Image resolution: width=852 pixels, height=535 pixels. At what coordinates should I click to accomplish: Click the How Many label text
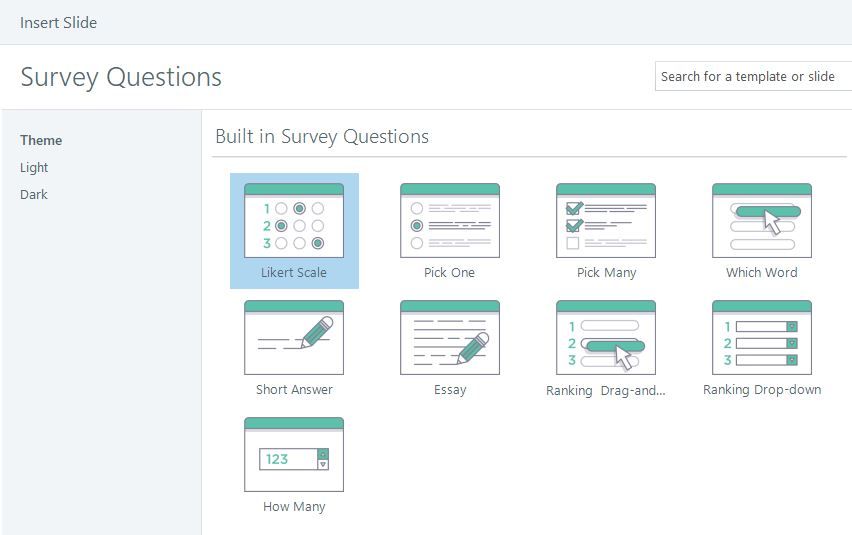pyautogui.click(x=294, y=507)
